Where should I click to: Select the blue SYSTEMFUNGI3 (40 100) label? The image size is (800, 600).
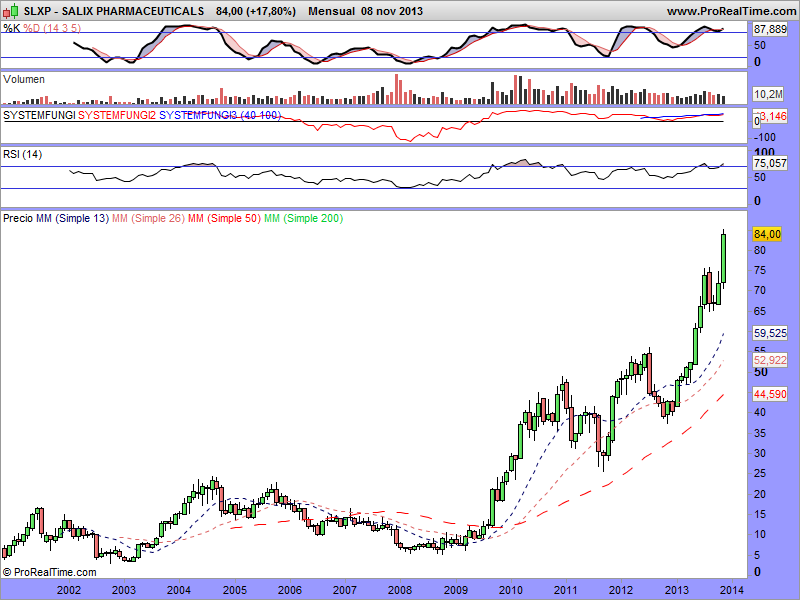[x=220, y=115]
